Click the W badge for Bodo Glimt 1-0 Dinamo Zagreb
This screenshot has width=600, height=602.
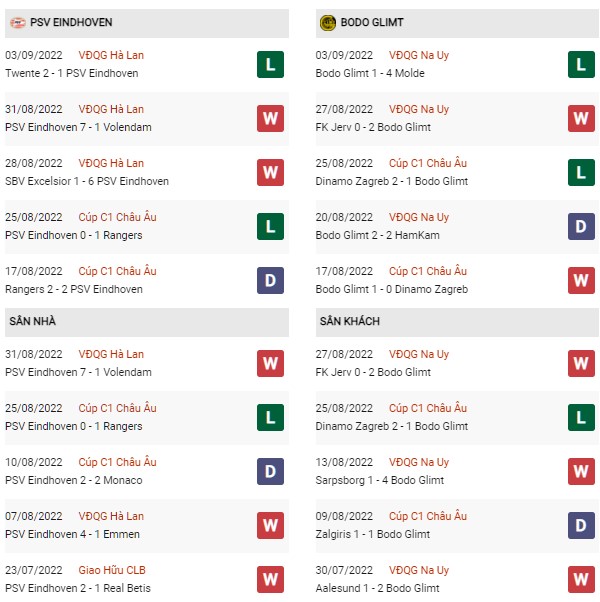(x=581, y=280)
